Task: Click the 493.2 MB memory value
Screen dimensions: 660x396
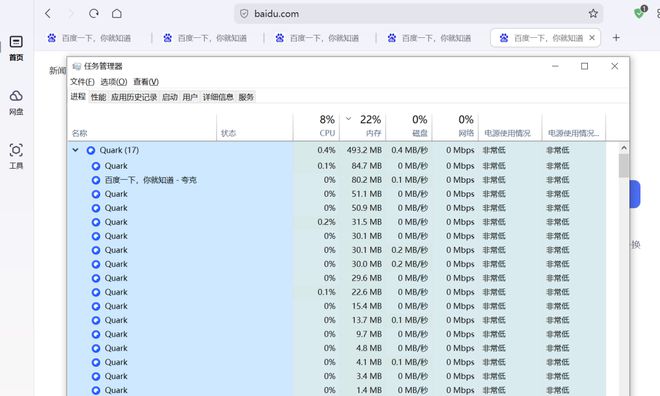Action: click(364, 150)
